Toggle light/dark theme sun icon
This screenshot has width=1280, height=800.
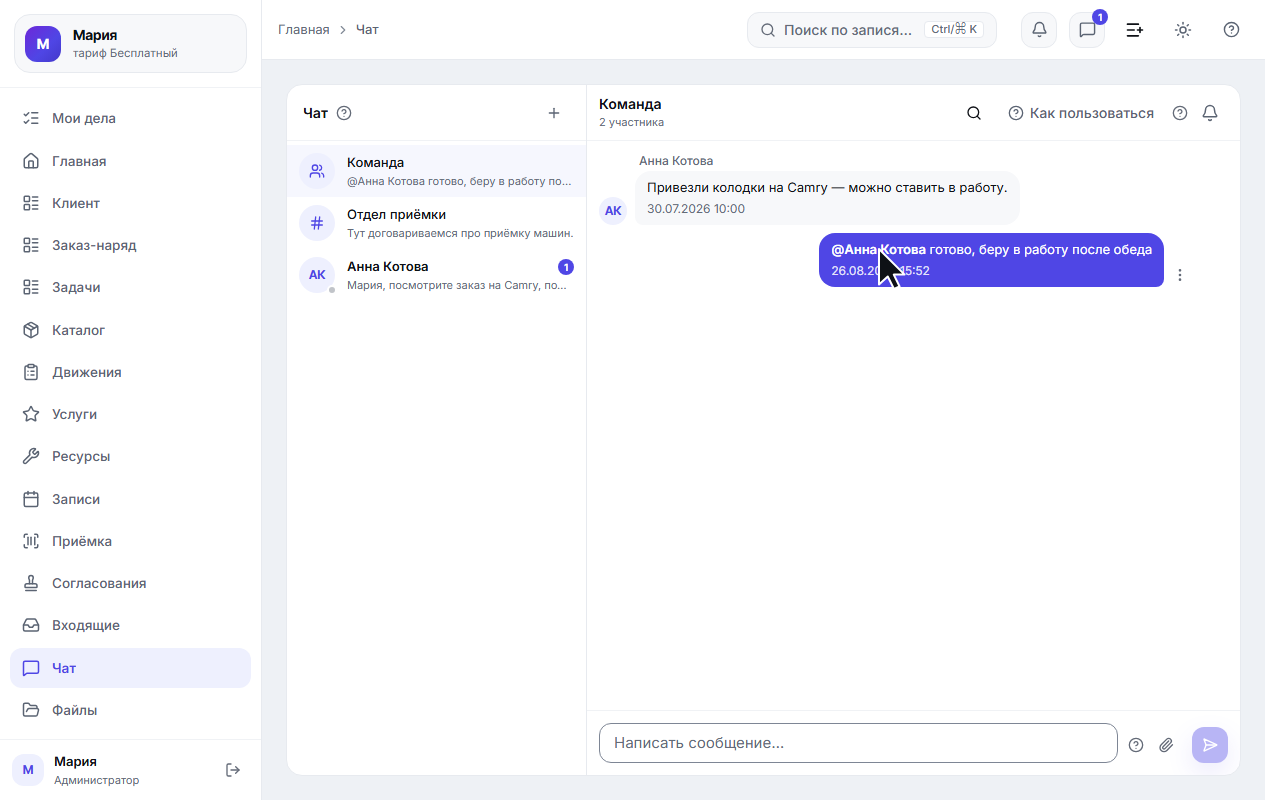click(1183, 30)
